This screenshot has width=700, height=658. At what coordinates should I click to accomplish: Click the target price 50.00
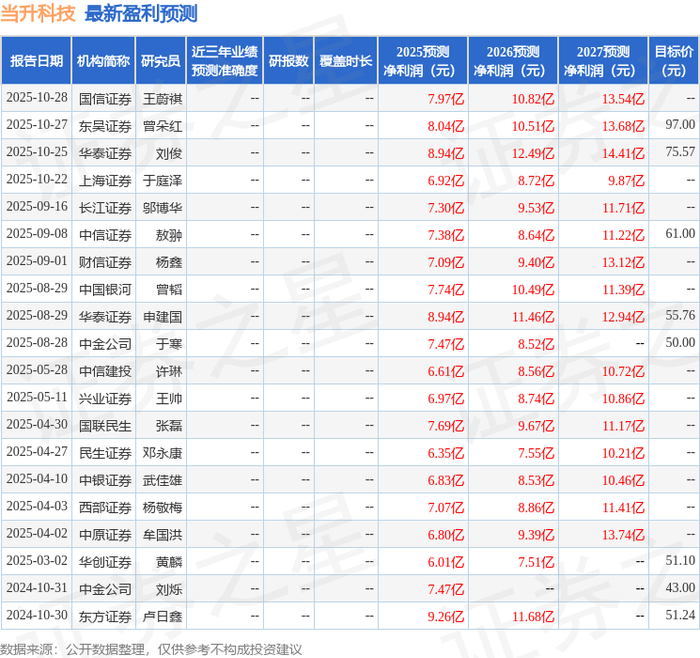(x=680, y=342)
